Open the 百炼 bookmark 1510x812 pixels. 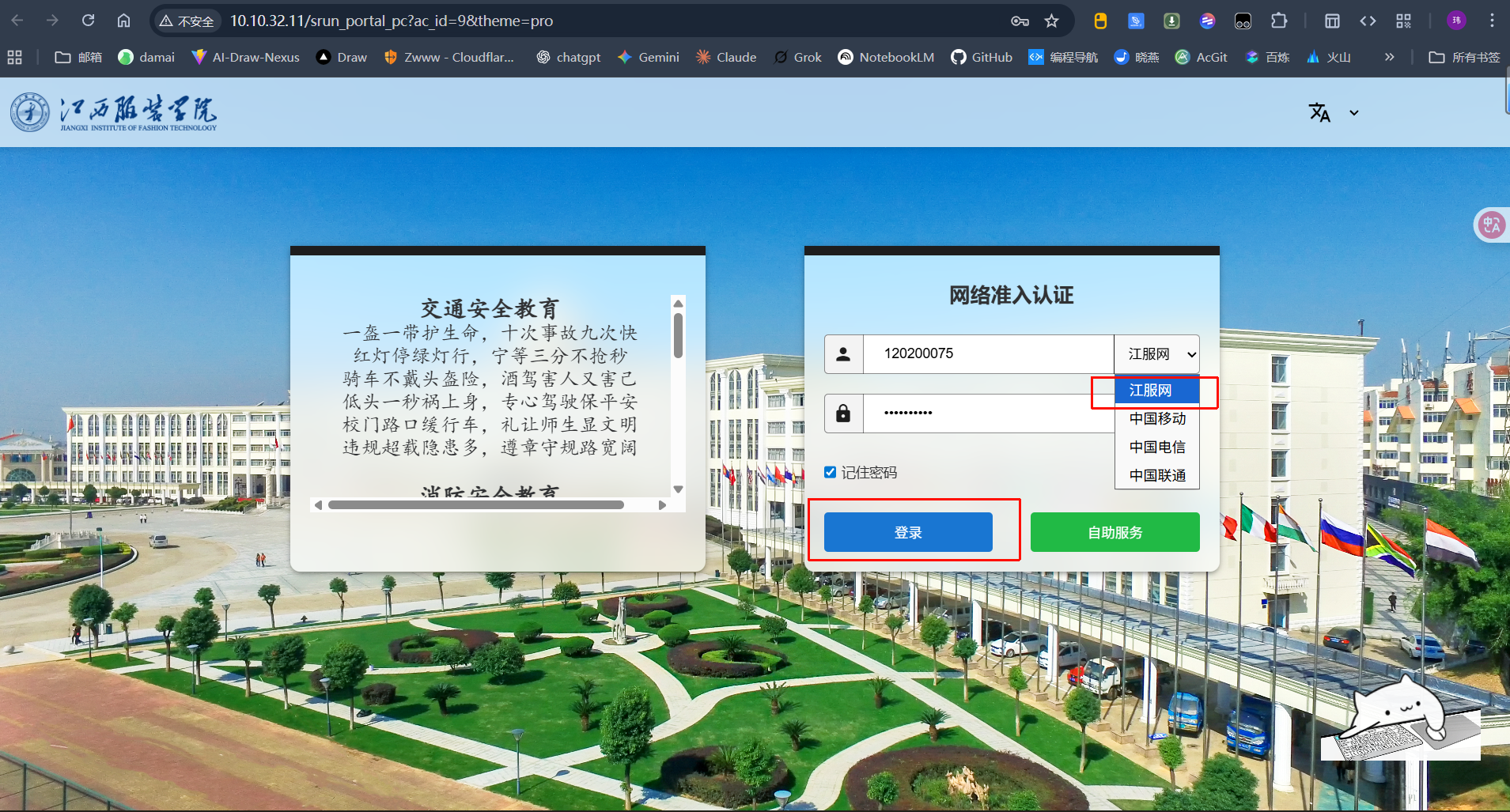[x=1267, y=57]
